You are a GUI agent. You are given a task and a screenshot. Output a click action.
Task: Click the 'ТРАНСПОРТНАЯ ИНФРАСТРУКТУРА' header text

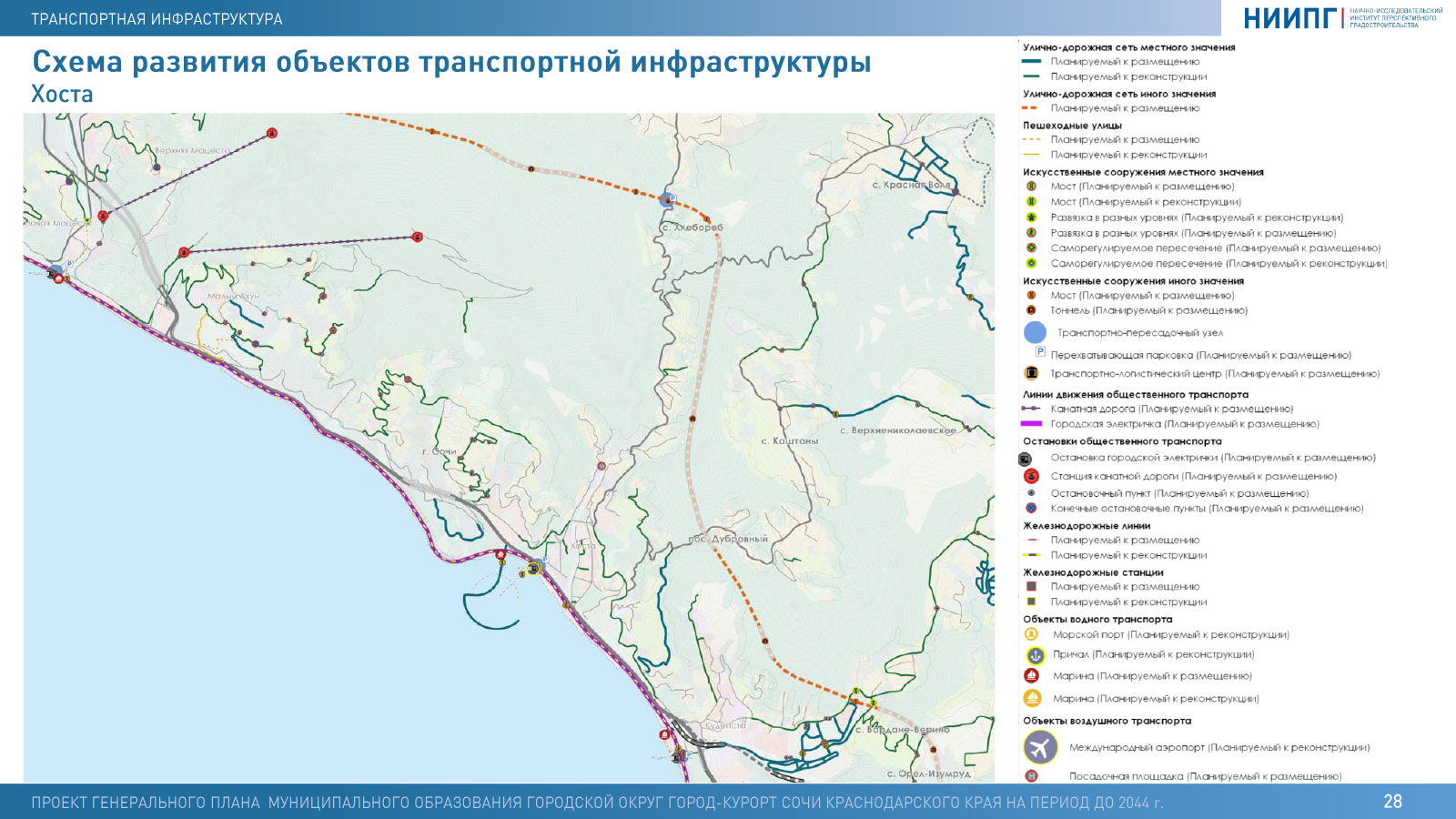pyautogui.click(x=157, y=19)
